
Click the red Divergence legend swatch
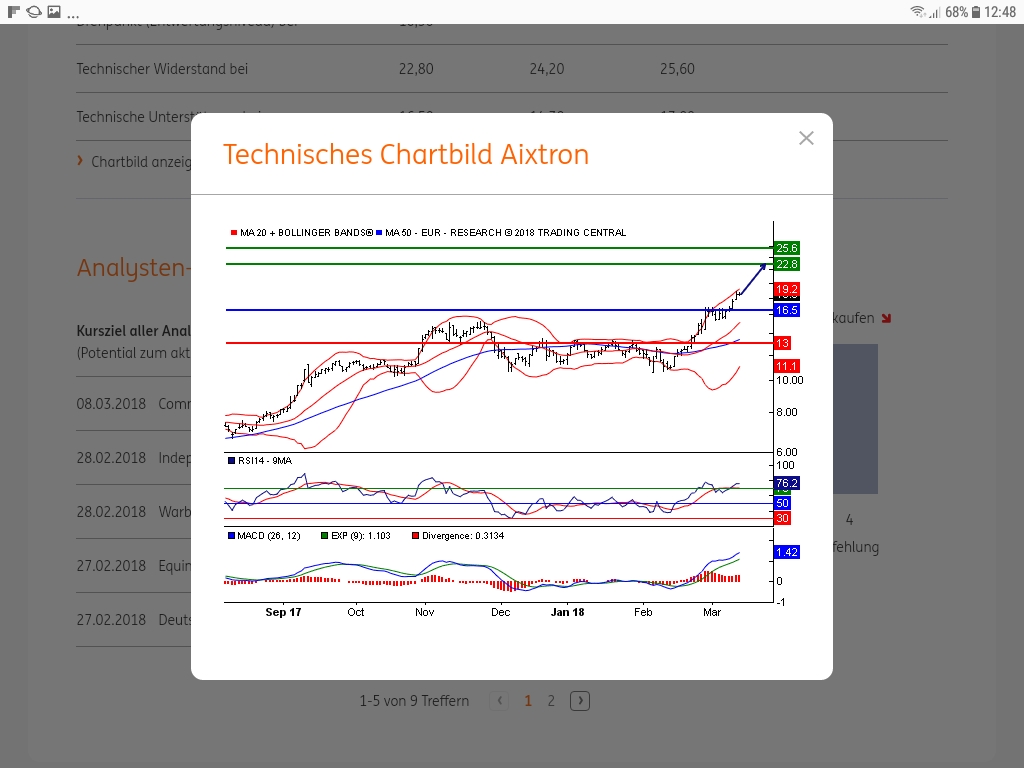tap(415, 536)
